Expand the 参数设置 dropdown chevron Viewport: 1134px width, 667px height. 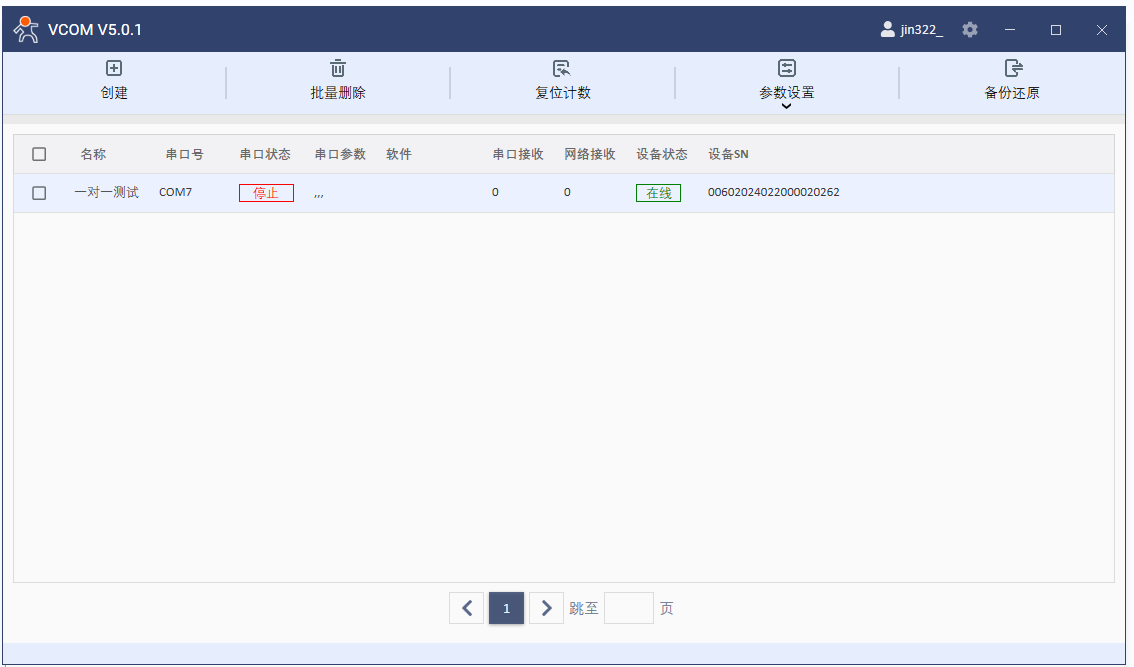click(787, 106)
